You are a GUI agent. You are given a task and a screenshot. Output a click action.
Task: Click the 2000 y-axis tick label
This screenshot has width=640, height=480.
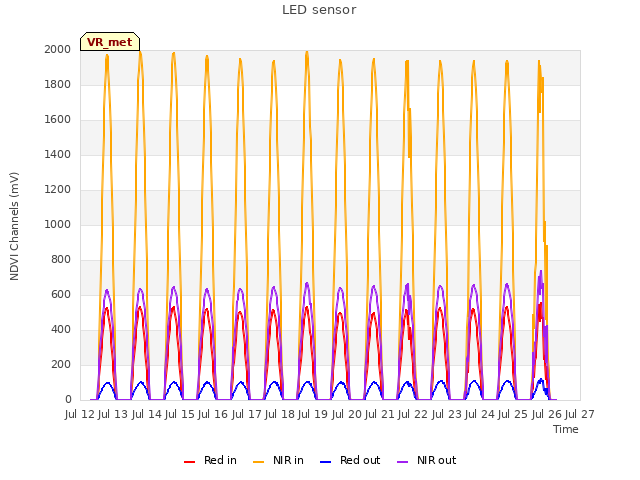58,49
